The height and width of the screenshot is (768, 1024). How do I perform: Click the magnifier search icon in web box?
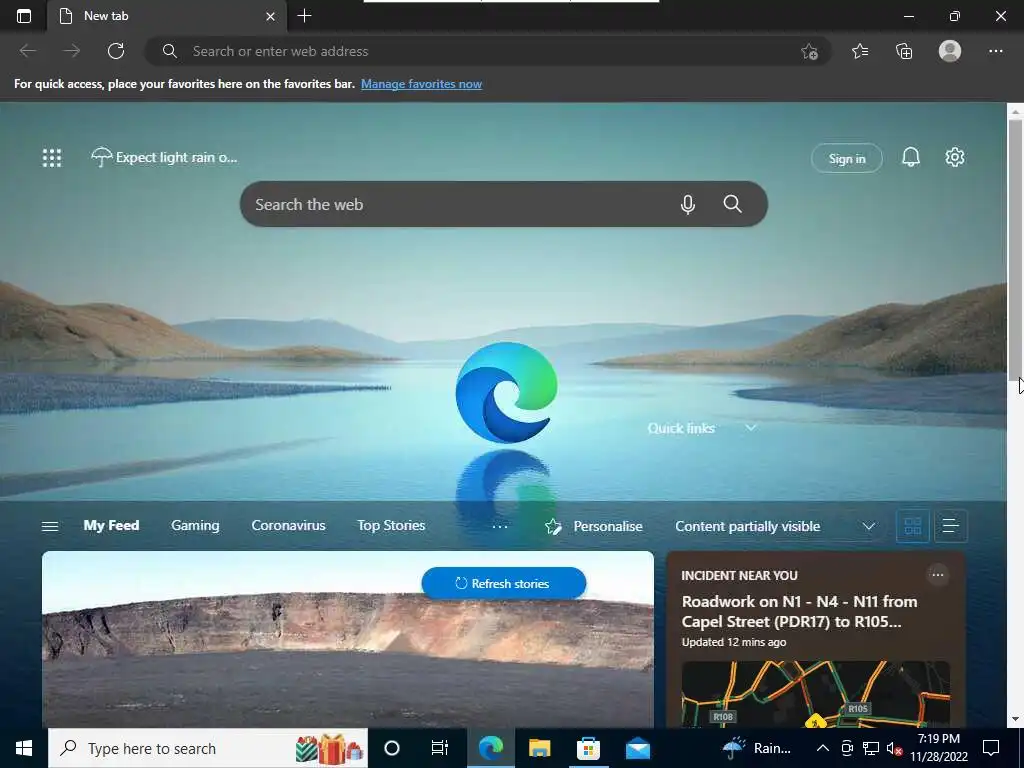pos(732,204)
